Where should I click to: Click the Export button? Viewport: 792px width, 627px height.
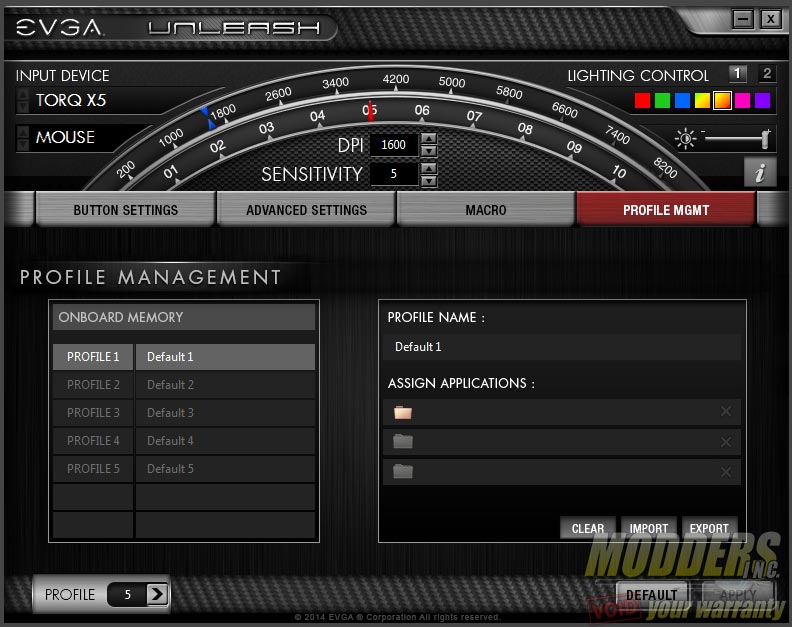[709, 528]
